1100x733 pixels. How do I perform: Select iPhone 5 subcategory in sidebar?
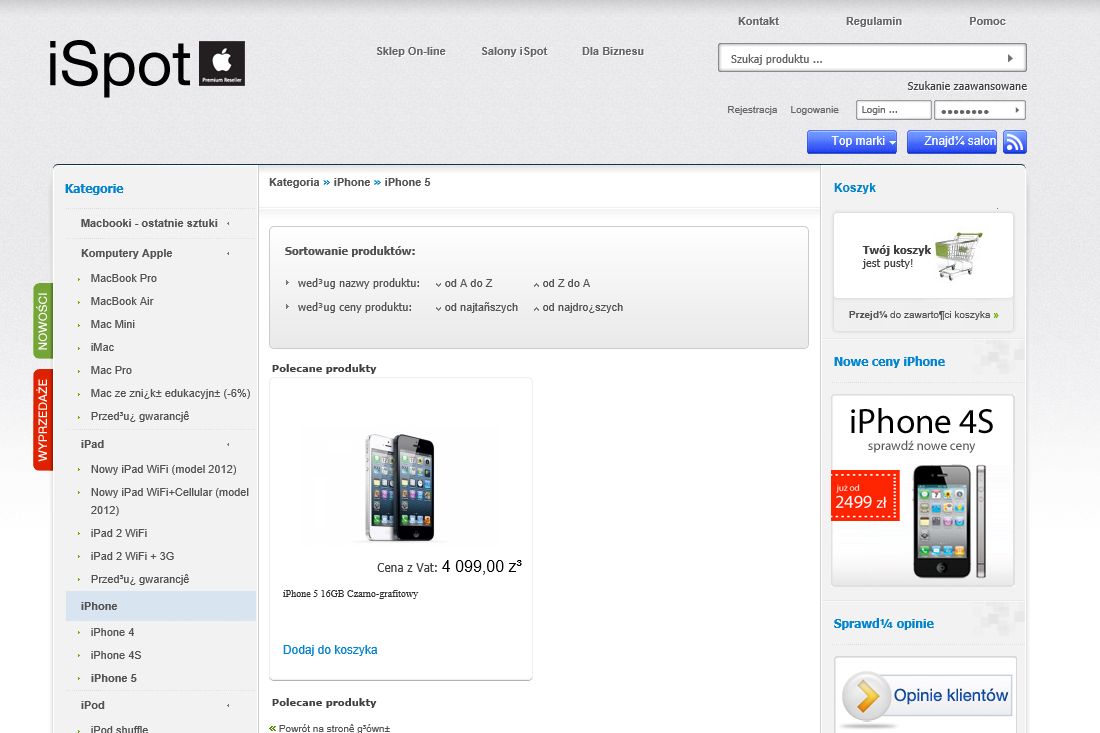[x=114, y=679]
